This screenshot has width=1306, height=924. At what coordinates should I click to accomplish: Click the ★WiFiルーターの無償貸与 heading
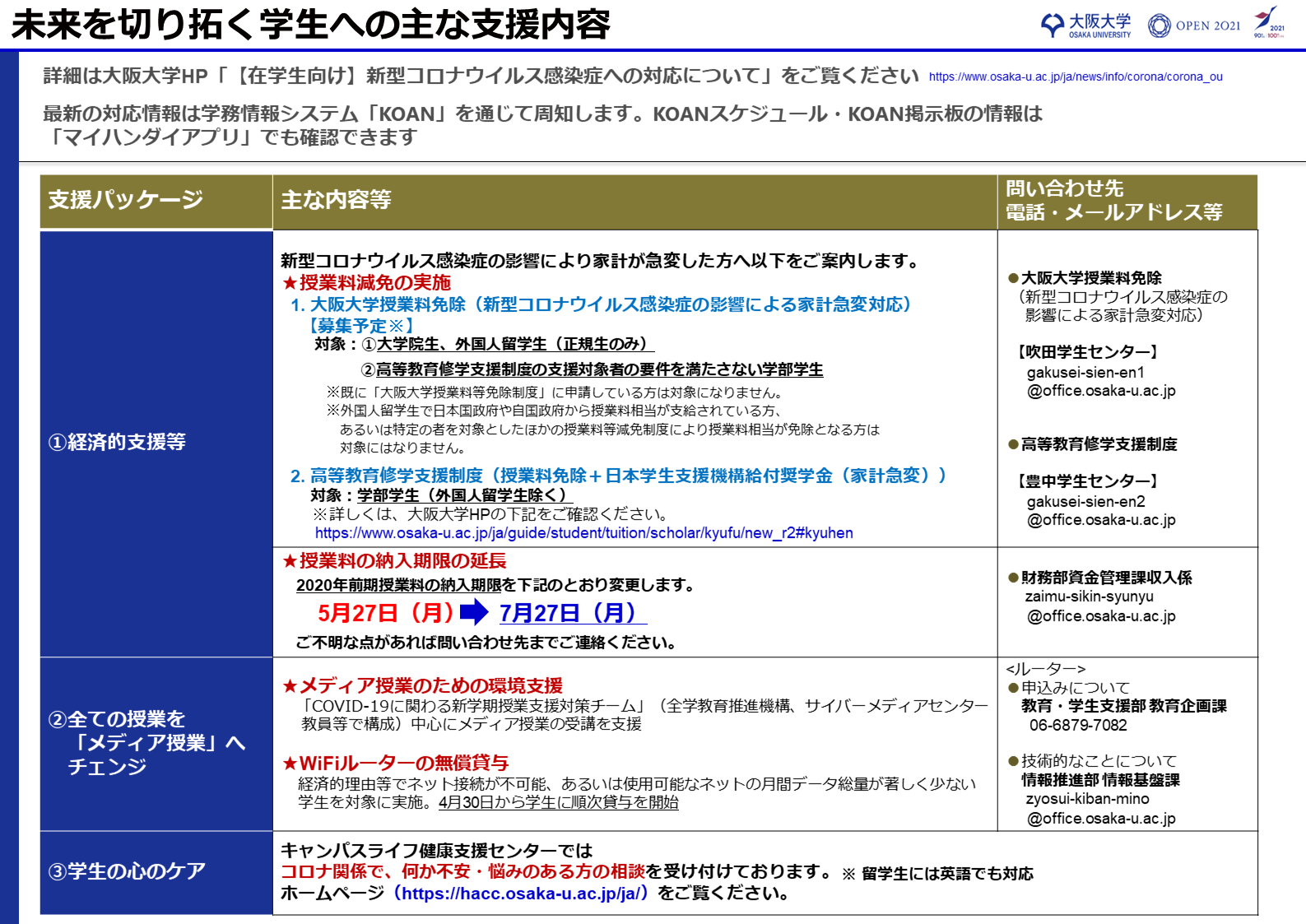coord(395,764)
